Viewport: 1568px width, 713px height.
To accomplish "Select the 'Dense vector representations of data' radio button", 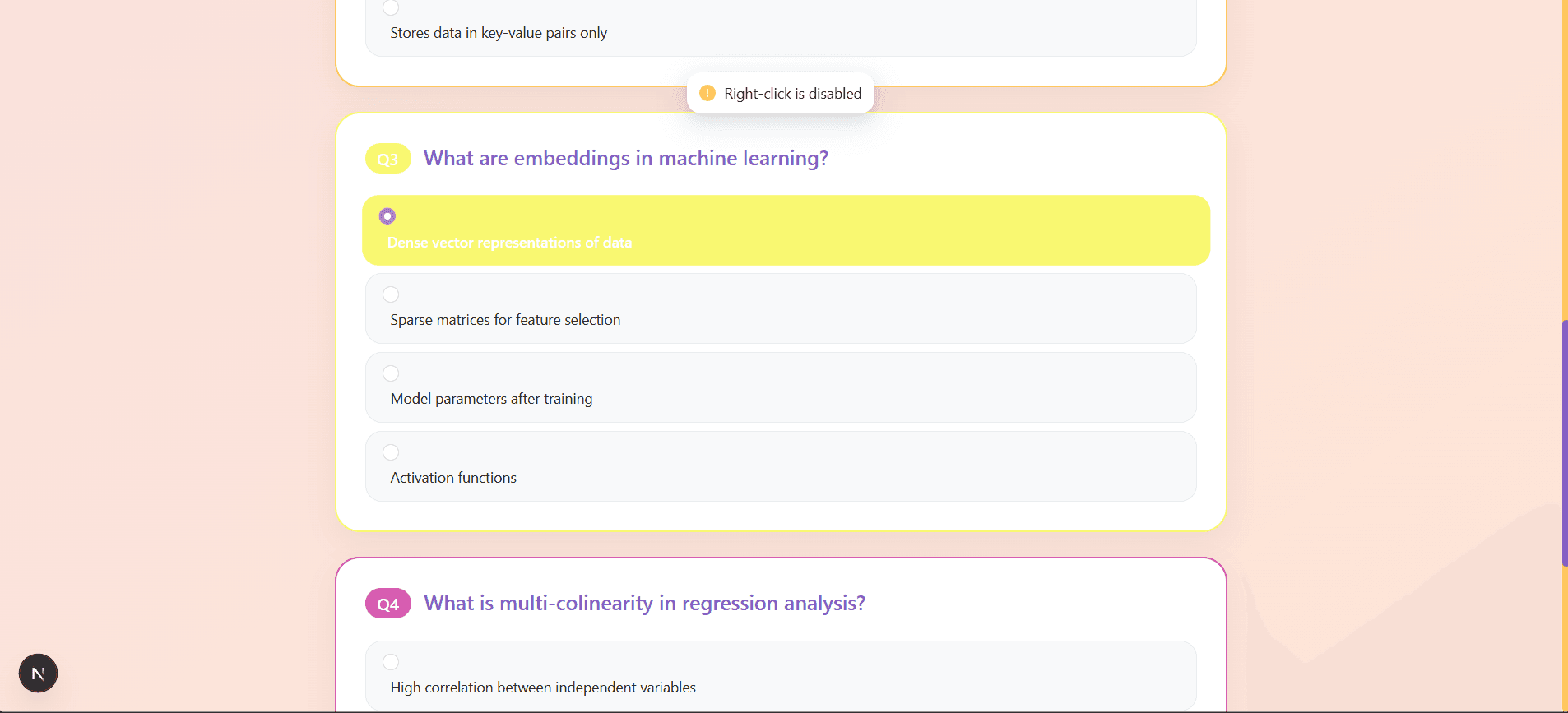I will [x=387, y=216].
